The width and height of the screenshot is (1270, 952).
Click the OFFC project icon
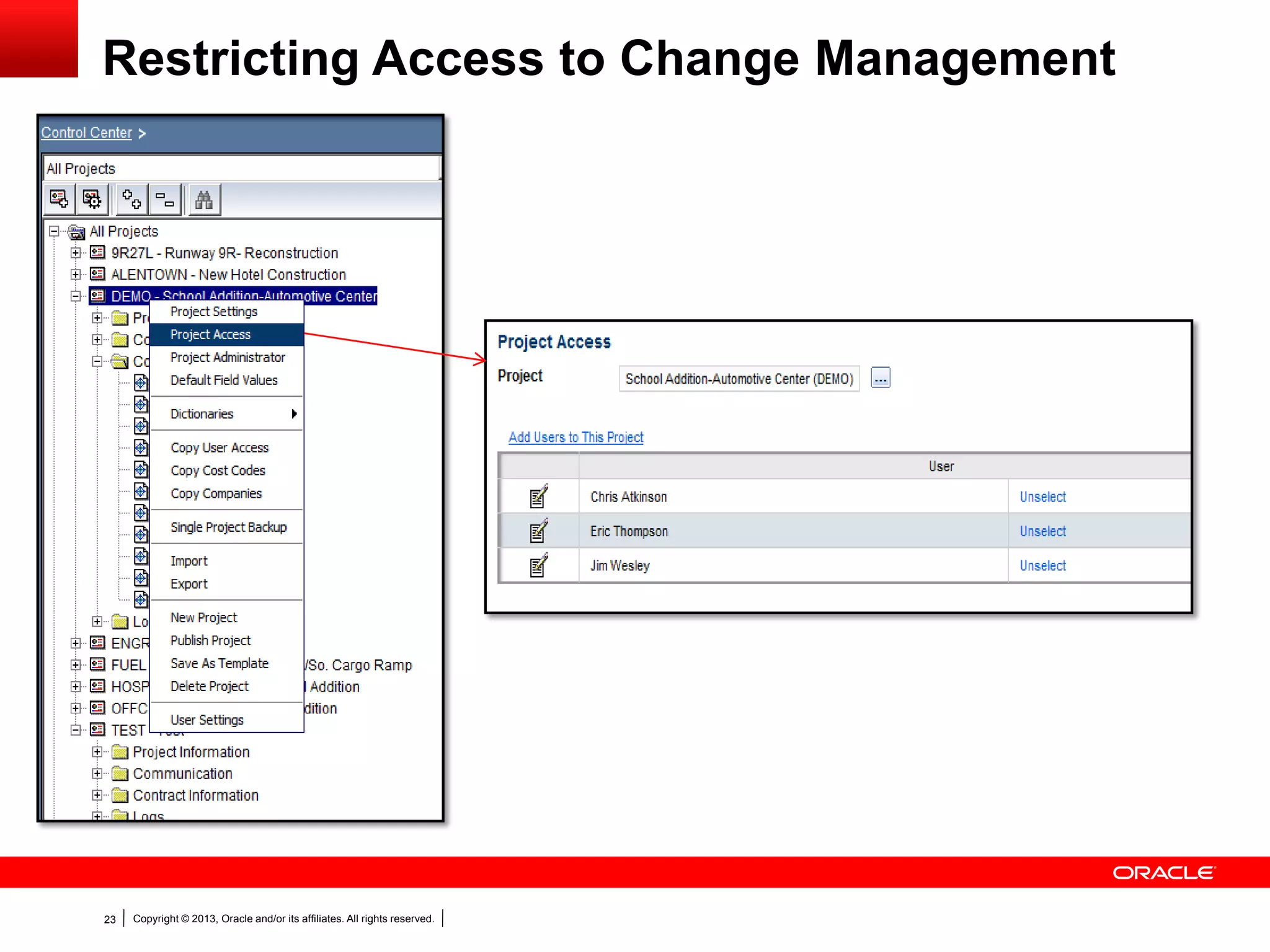pos(97,708)
